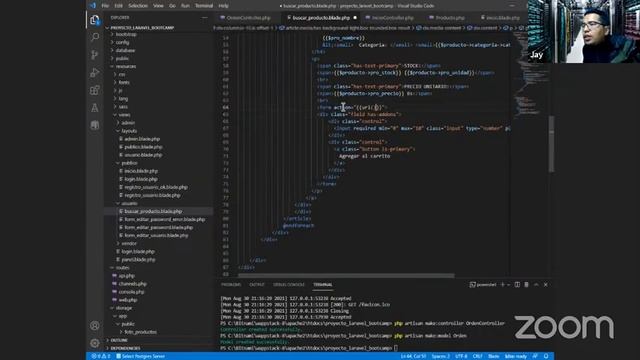Change indentation via Spaces: 2
The width and height of the screenshot is (640, 360).
[440, 356]
